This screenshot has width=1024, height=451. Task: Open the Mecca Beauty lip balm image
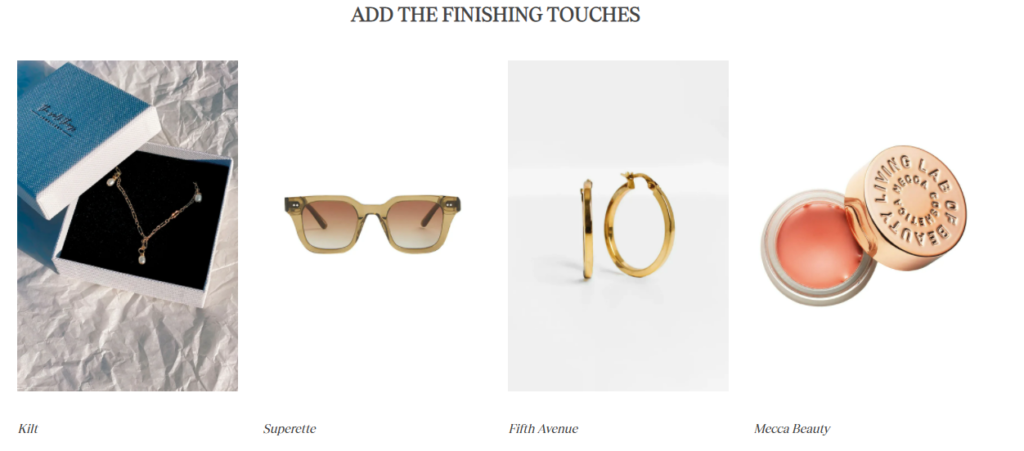(x=863, y=225)
